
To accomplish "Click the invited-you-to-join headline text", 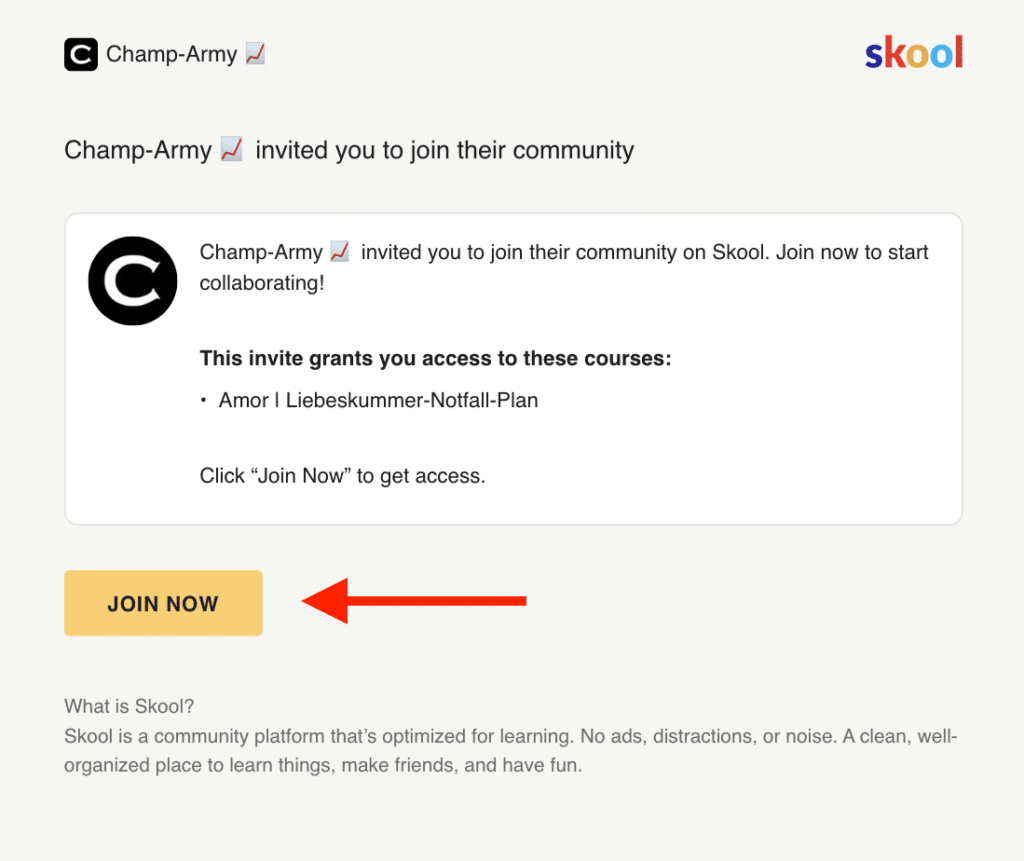I will tap(349, 150).
